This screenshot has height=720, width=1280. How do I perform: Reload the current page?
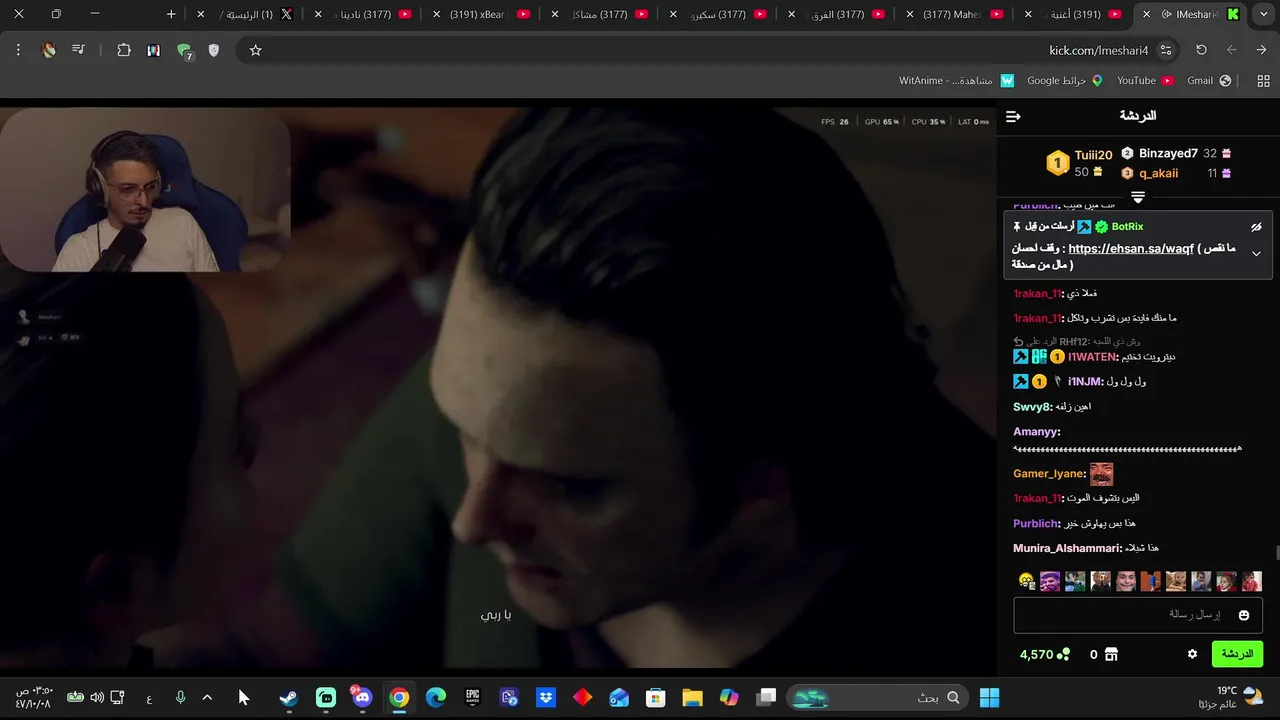(1201, 50)
